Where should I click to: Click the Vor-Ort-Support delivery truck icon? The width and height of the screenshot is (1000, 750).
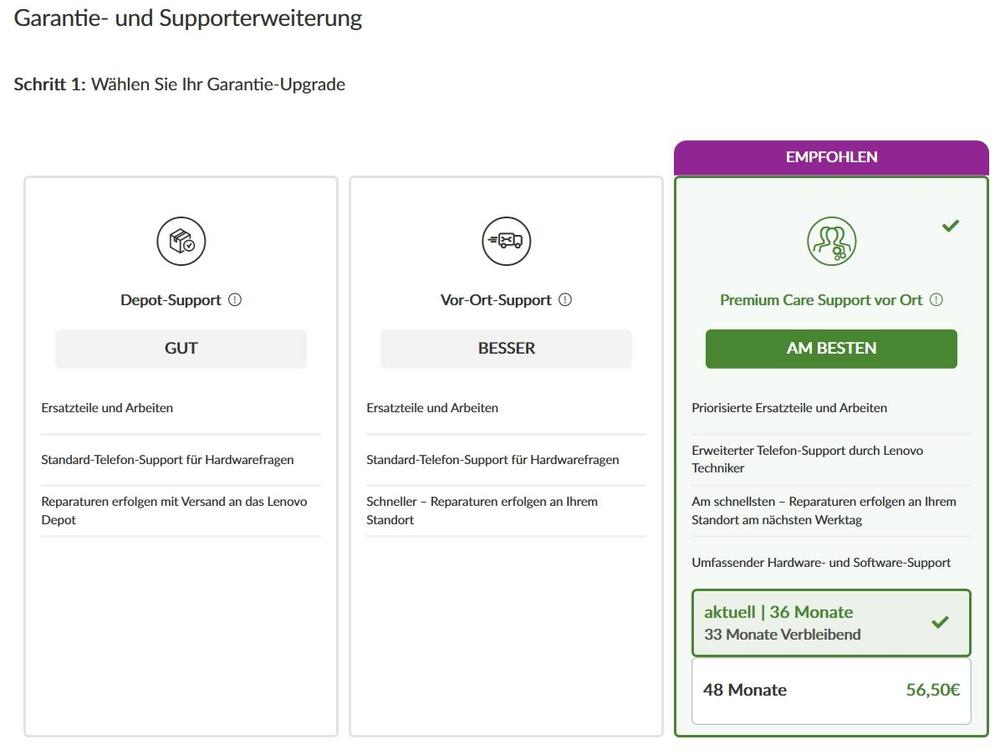coord(506,241)
